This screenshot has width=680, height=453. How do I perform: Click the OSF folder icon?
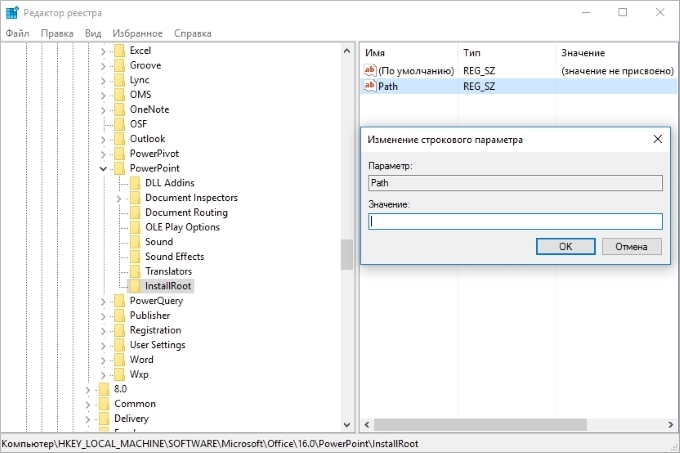(119, 124)
